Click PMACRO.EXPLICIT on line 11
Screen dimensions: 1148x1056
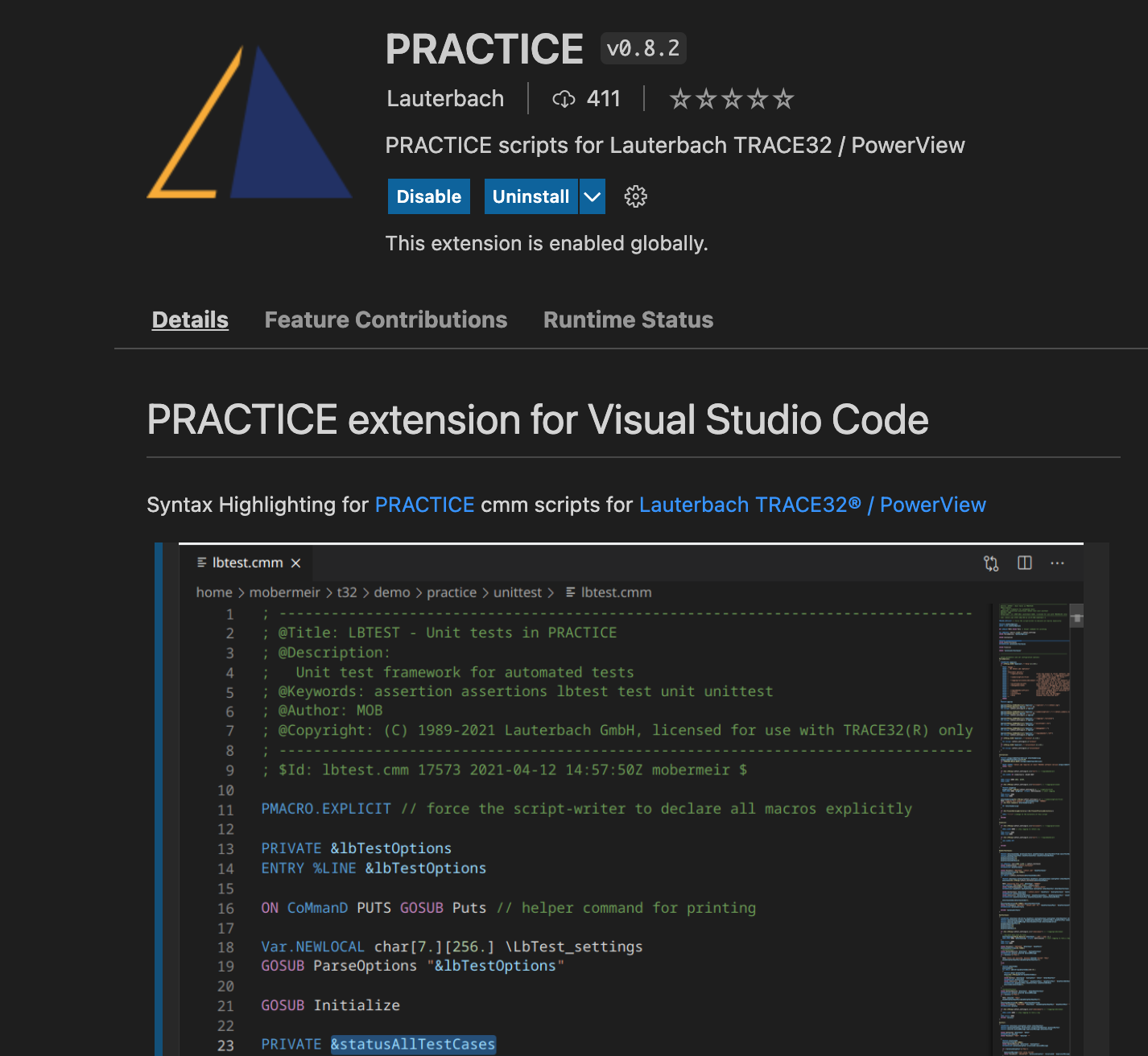pyautogui.click(x=326, y=809)
